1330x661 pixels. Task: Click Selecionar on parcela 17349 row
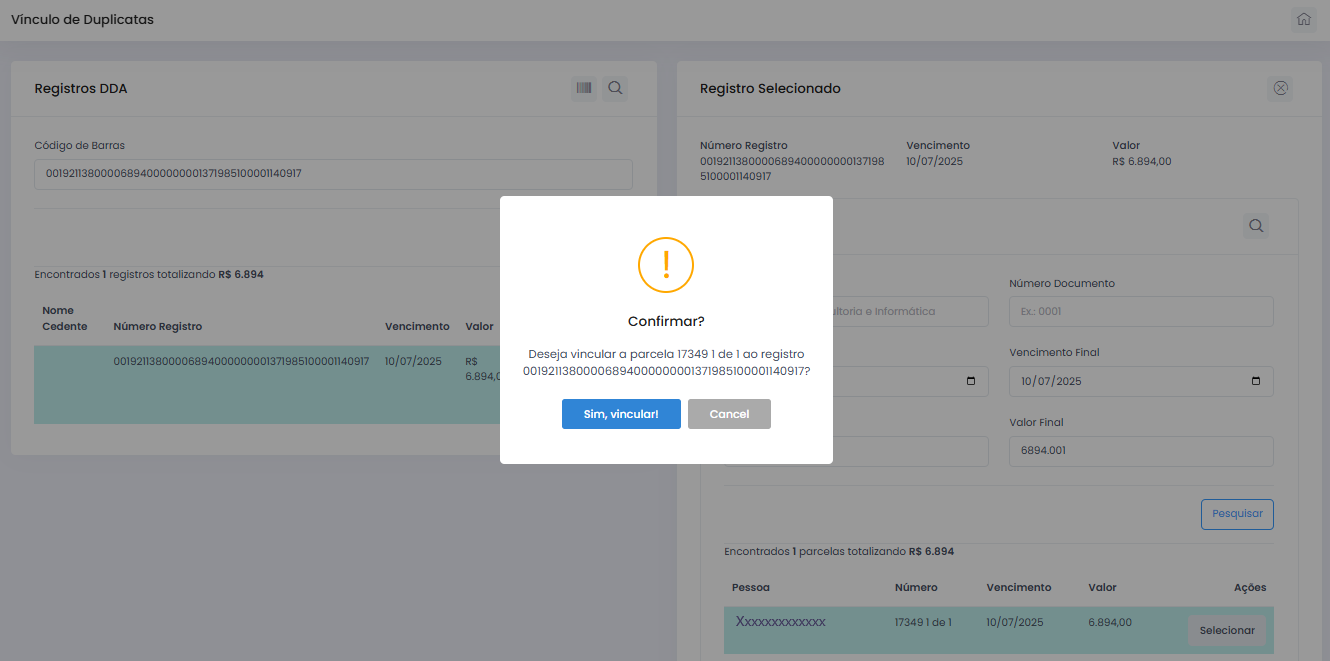[x=1227, y=631]
